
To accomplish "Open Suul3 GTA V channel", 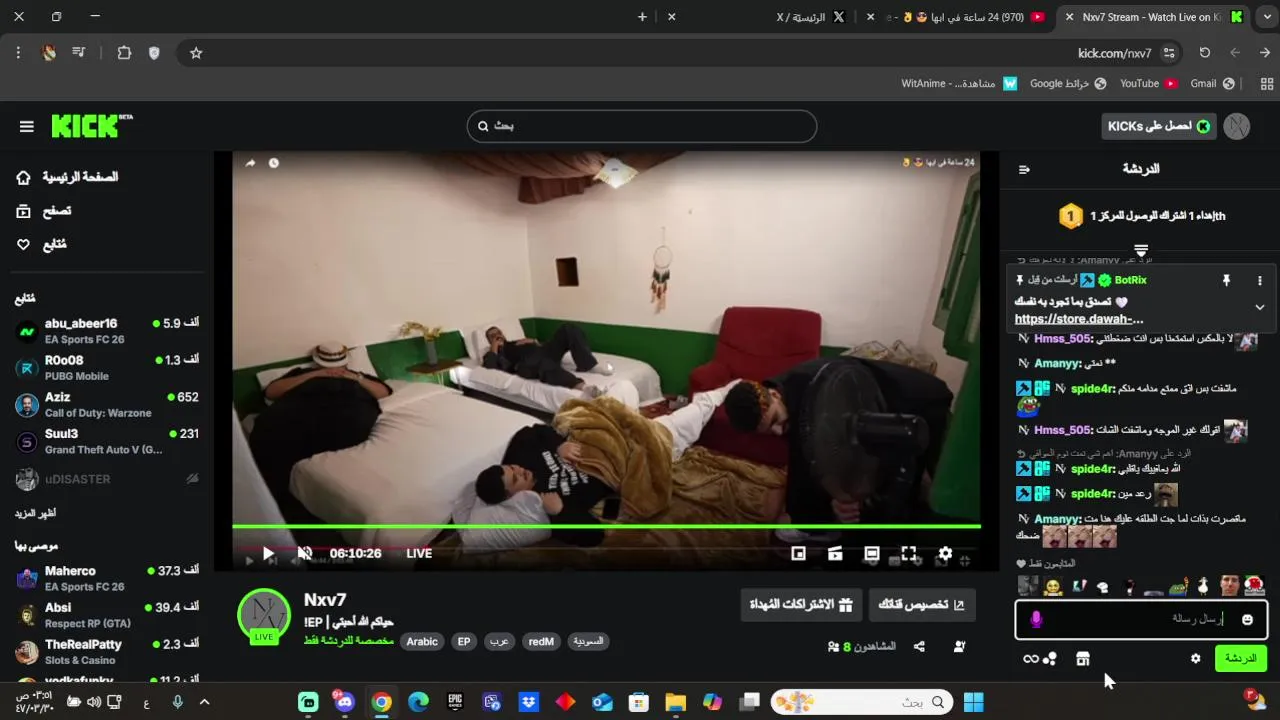I will coord(106,442).
